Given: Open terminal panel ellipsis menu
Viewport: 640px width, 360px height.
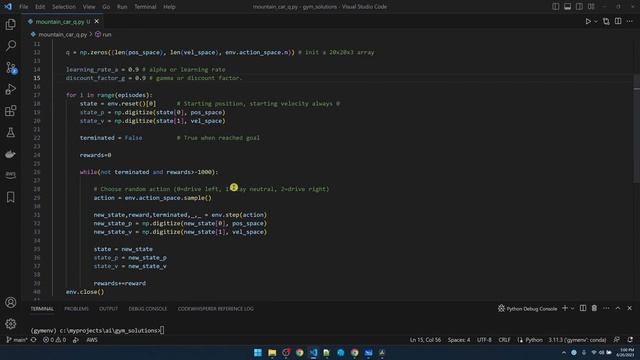Looking at the screenshot, I should [x=606, y=308].
